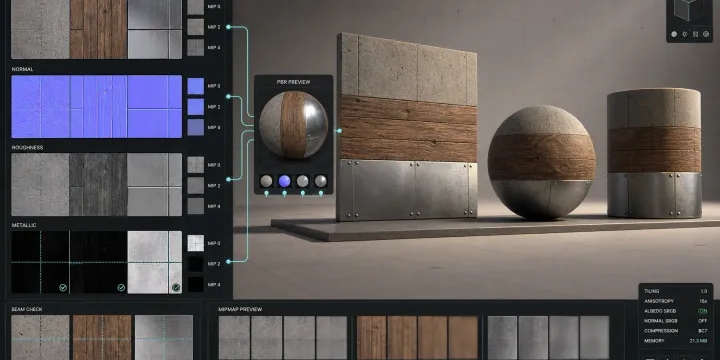This screenshot has width=720, height=360.
Task: Select the solid sphere shading mode icon
Action: coord(674,34)
